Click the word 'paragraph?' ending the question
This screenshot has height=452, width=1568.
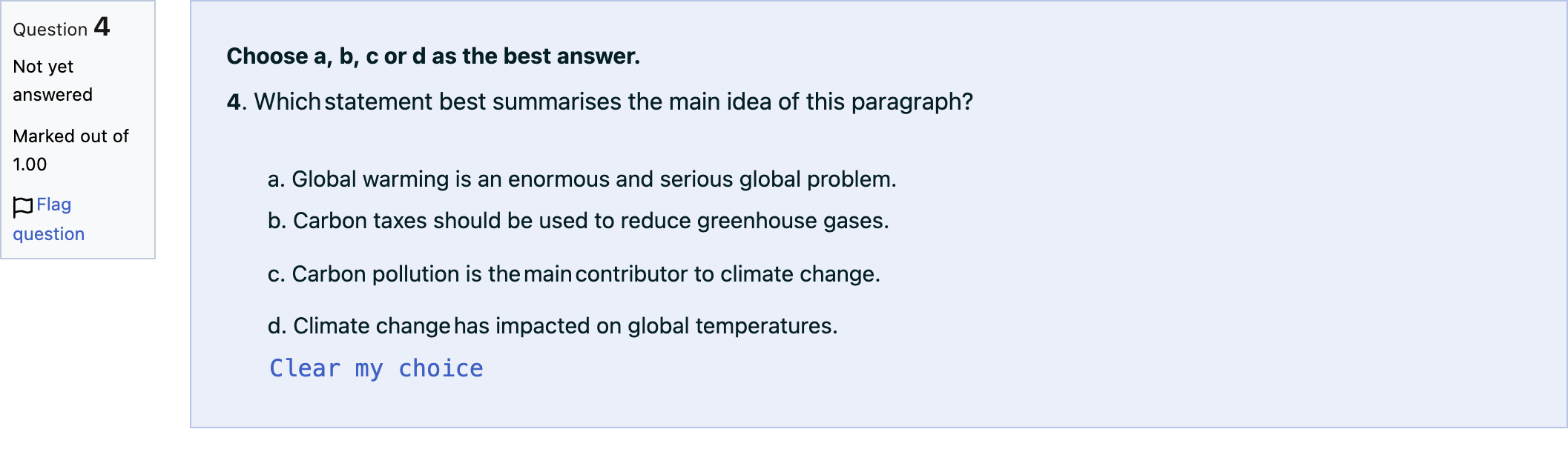click(x=912, y=102)
